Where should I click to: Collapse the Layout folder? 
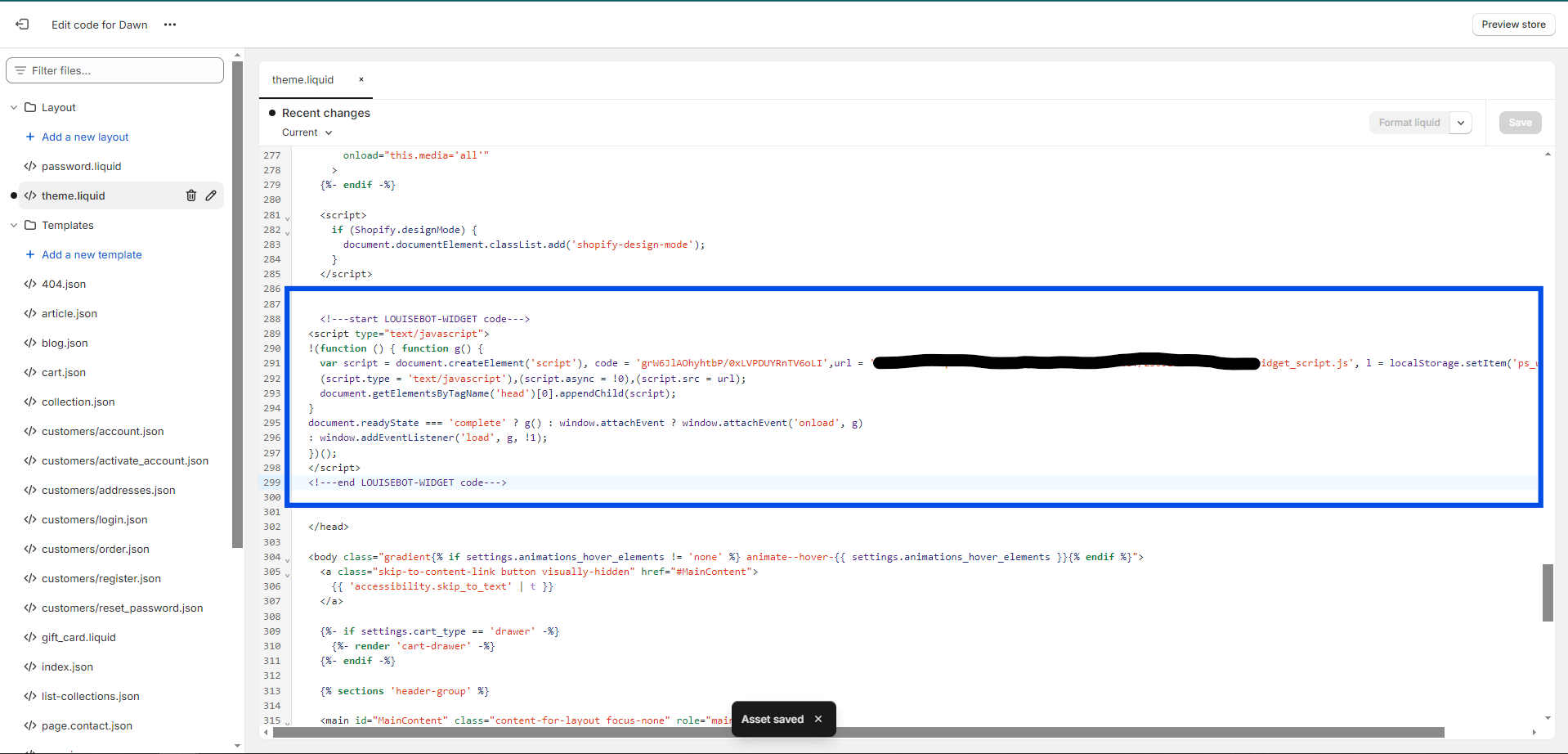[14, 107]
